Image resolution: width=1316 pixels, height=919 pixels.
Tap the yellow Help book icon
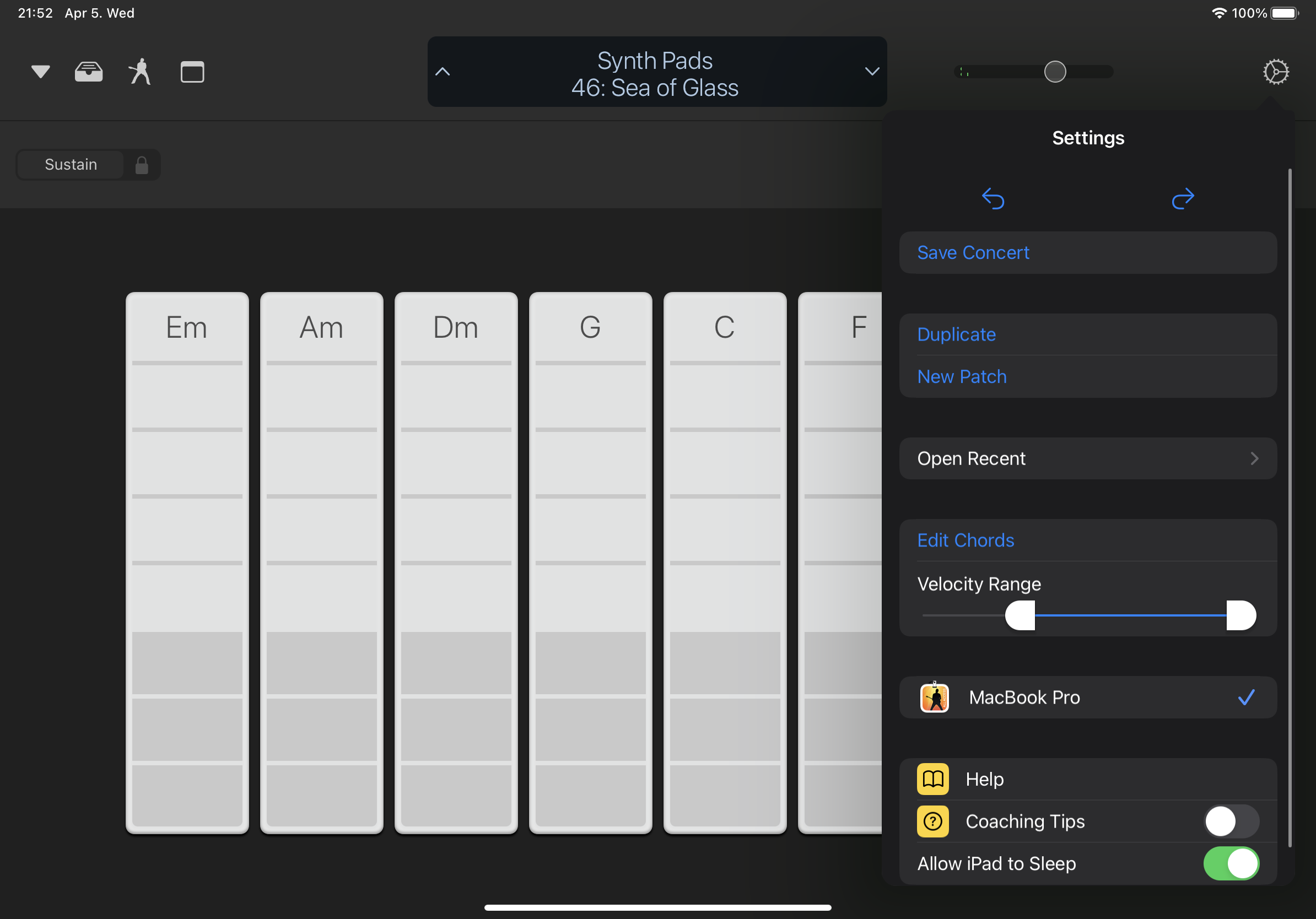pyautogui.click(x=932, y=779)
